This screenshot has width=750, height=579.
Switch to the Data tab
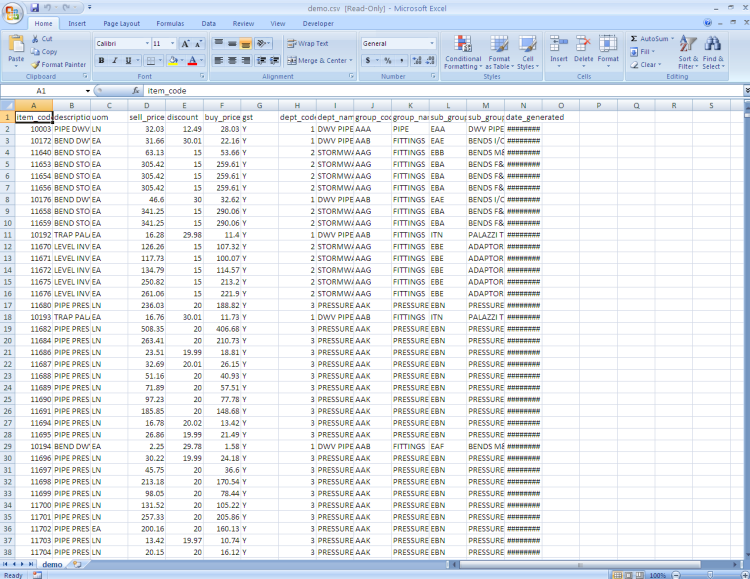(209, 23)
